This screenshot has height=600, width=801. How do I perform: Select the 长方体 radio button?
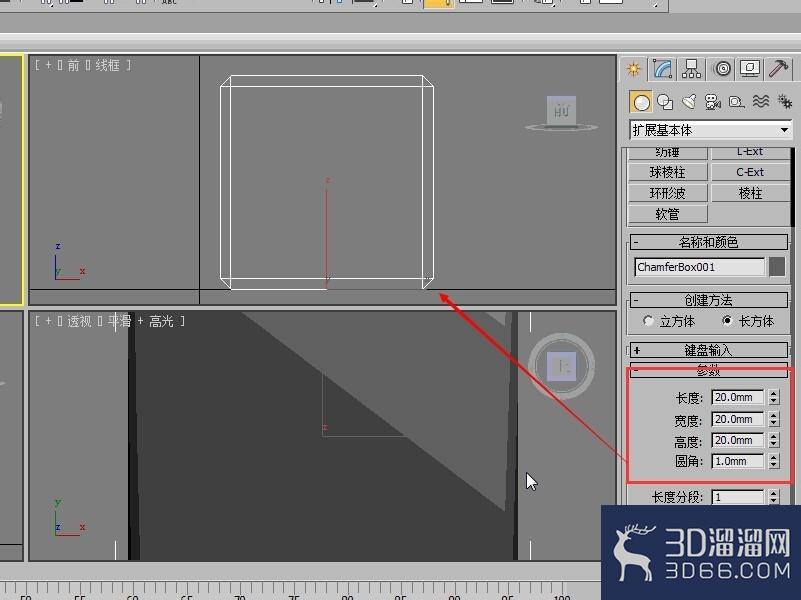(x=727, y=321)
